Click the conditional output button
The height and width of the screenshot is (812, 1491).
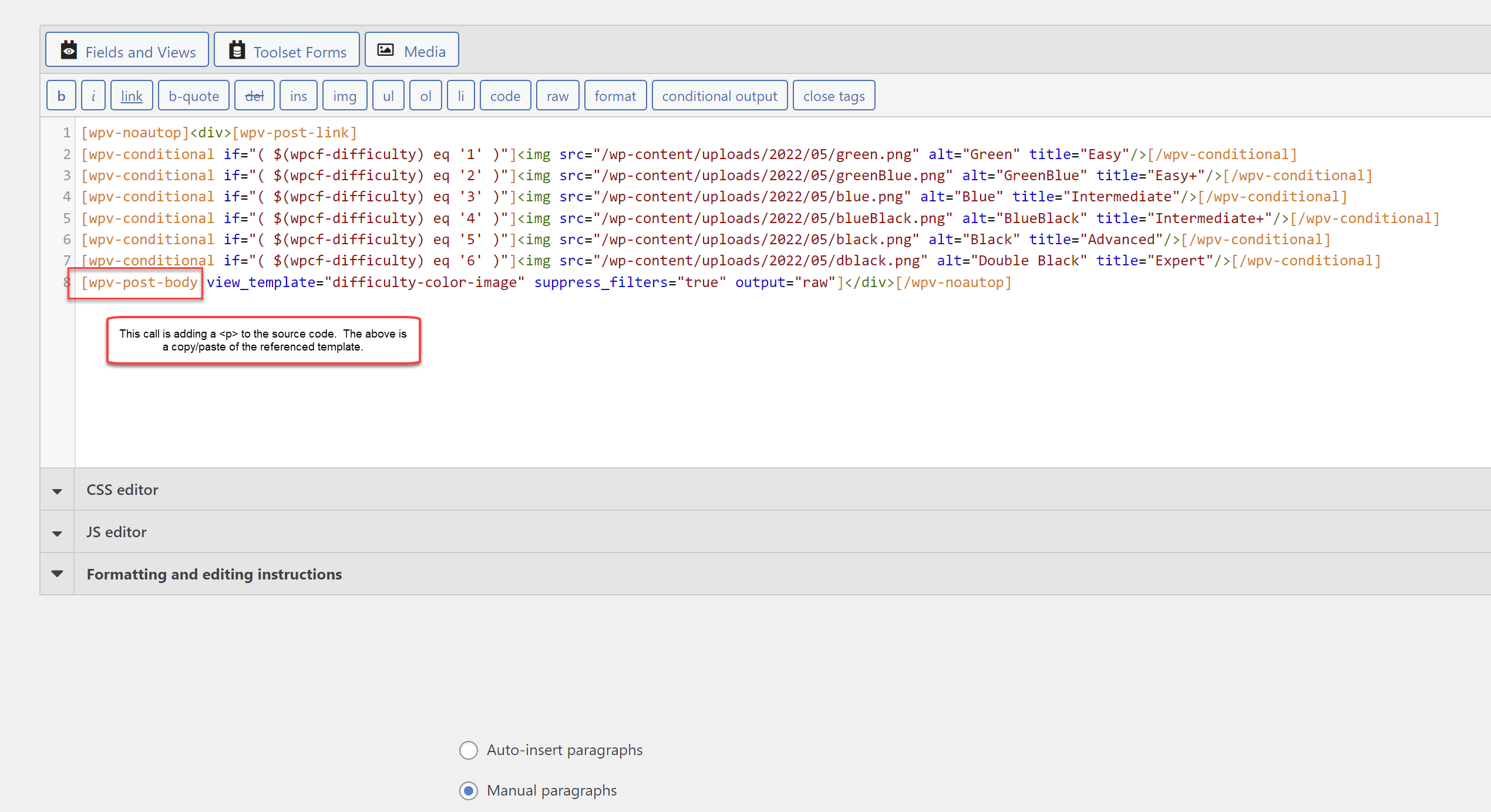(719, 96)
